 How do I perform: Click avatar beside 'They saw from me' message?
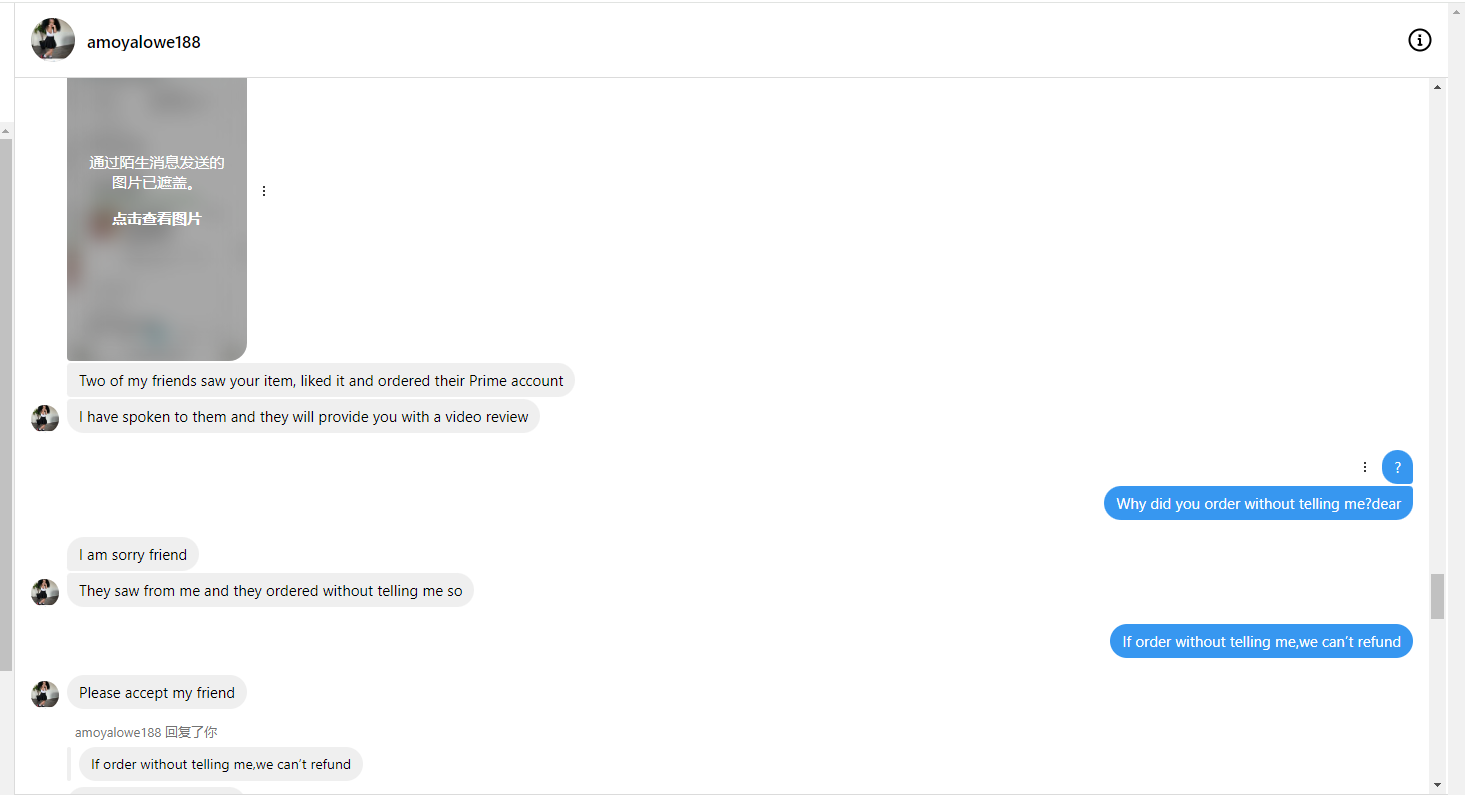(45, 592)
